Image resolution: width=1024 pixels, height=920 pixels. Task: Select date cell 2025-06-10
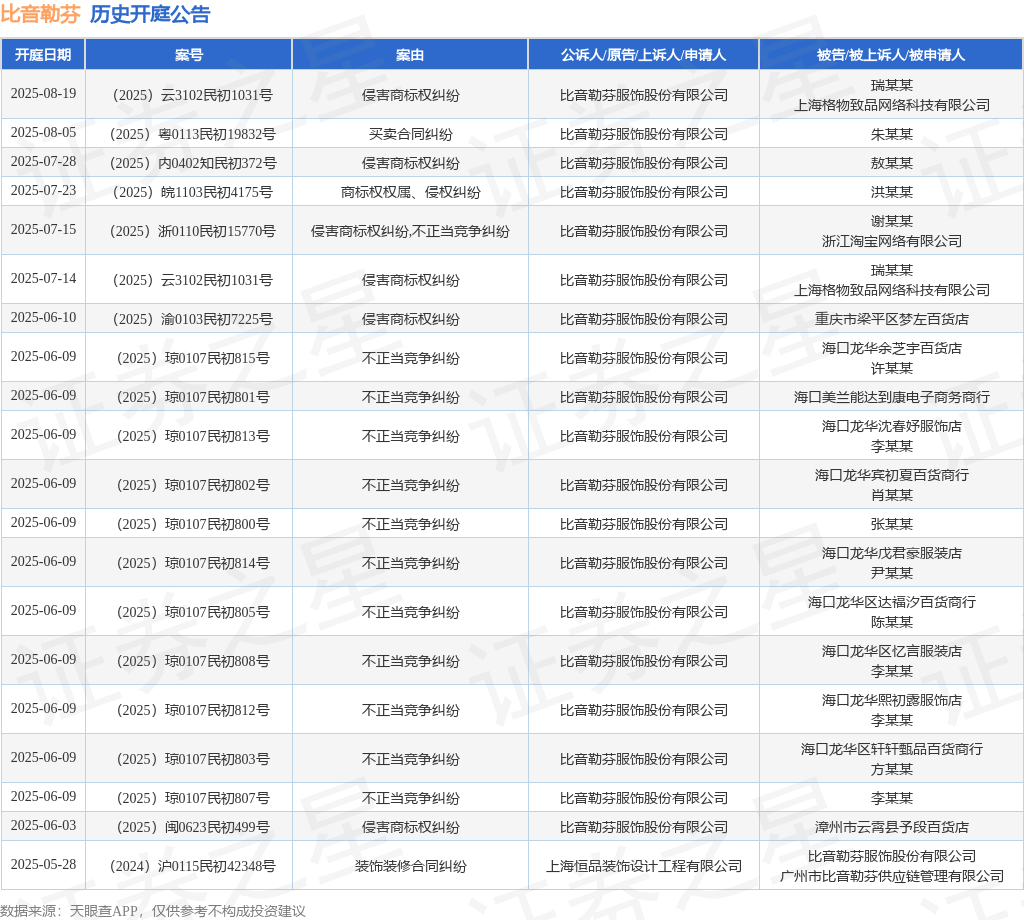click(43, 317)
